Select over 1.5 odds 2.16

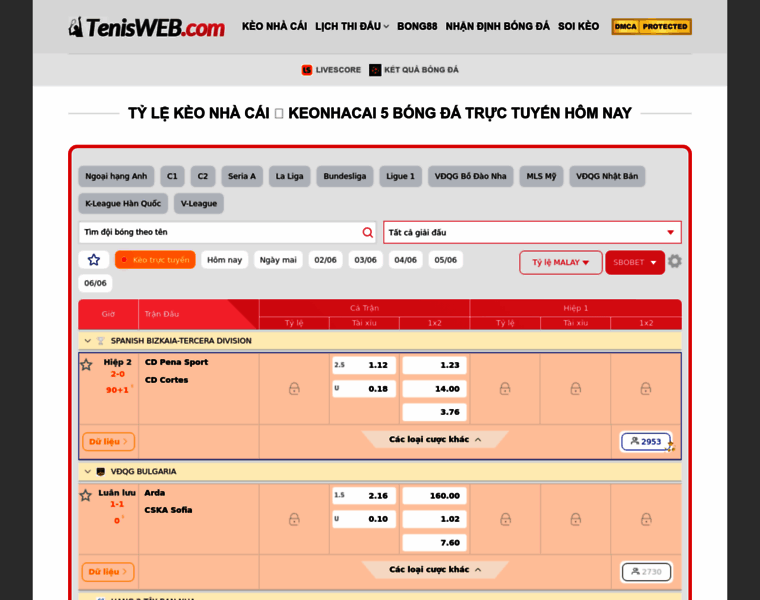[364, 496]
